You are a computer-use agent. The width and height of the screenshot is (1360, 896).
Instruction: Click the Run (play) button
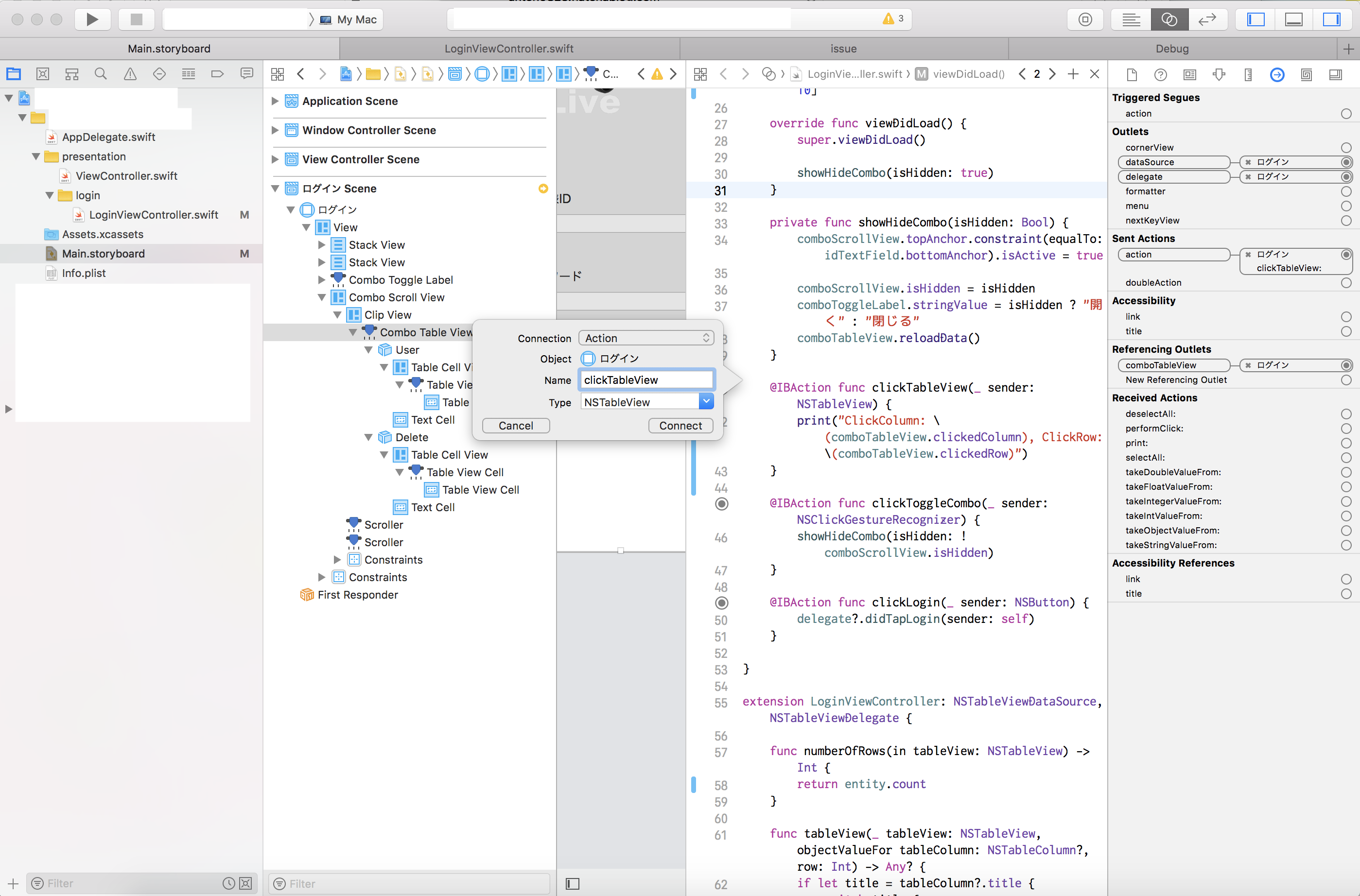pyautogui.click(x=92, y=19)
